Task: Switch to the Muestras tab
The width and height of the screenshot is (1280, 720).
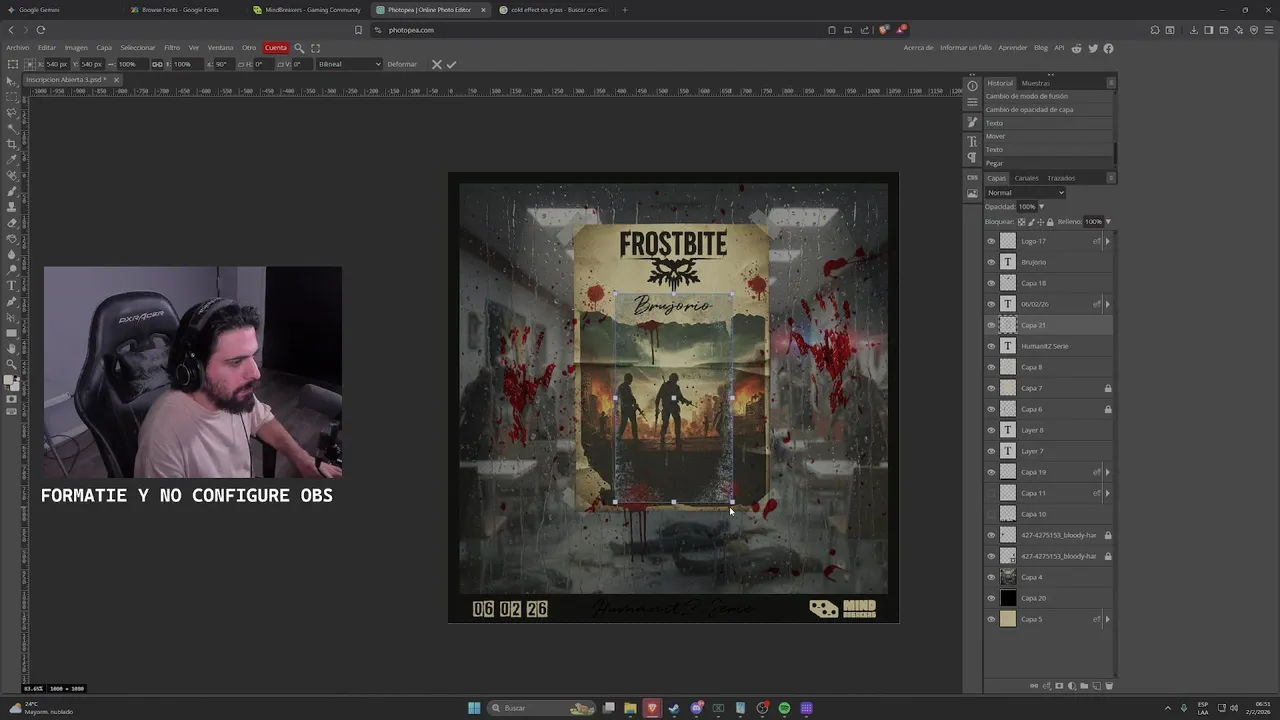Action: point(1035,83)
